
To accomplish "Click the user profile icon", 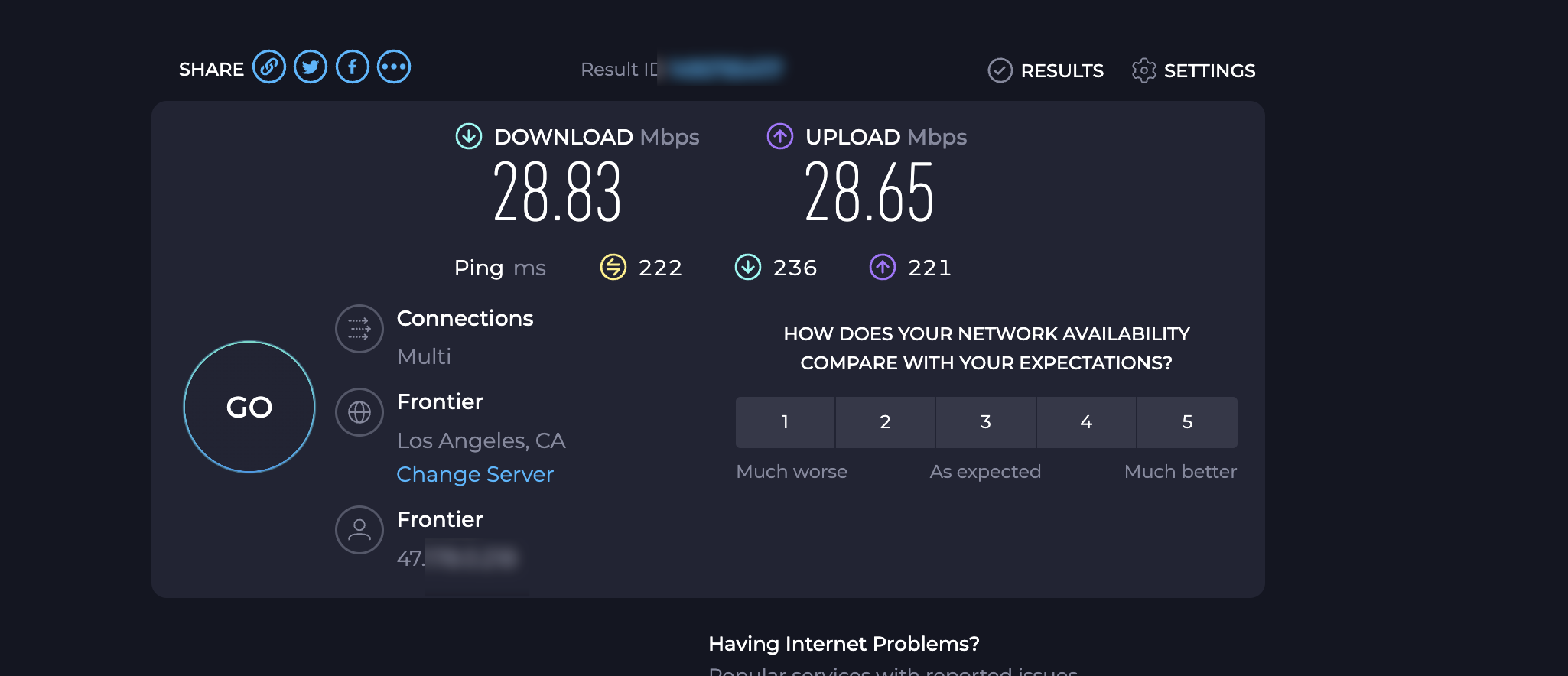I will click(x=359, y=529).
